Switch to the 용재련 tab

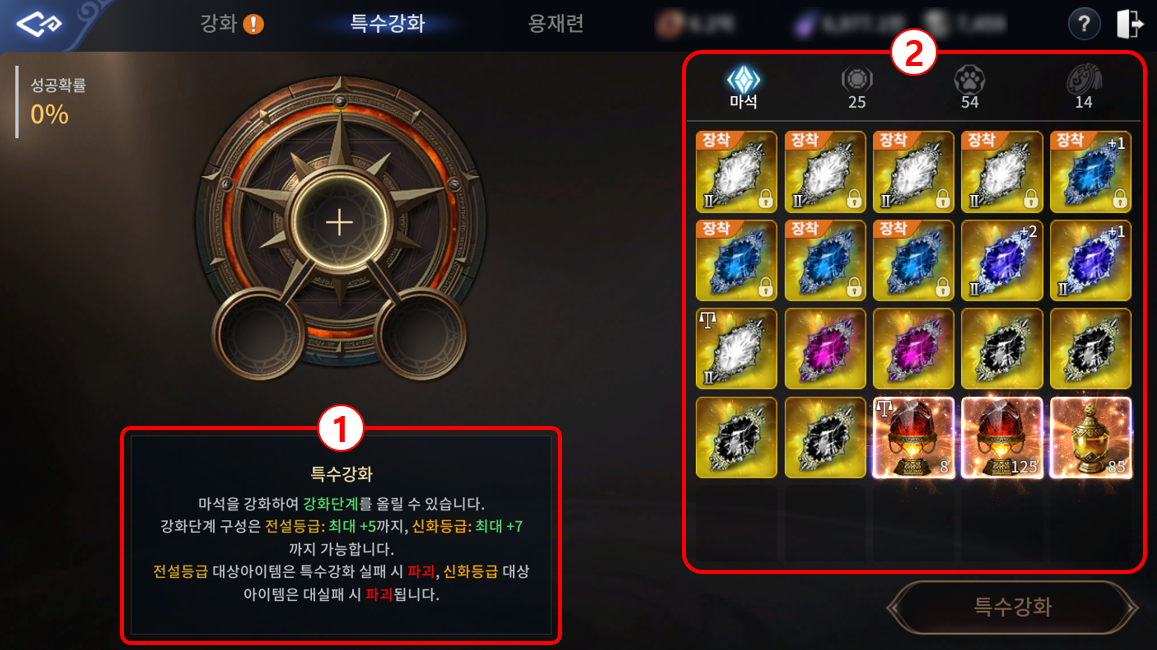click(556, 24)
